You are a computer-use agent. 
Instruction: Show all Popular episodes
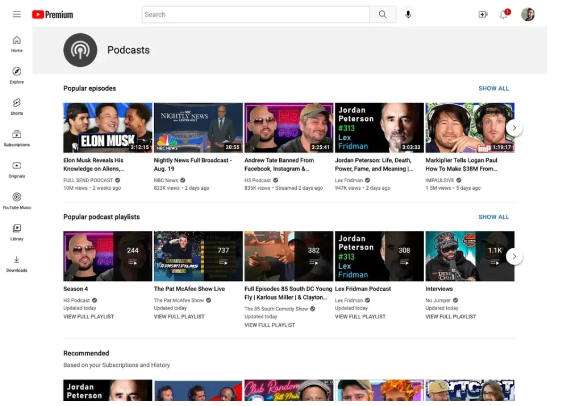coord(494,88)
